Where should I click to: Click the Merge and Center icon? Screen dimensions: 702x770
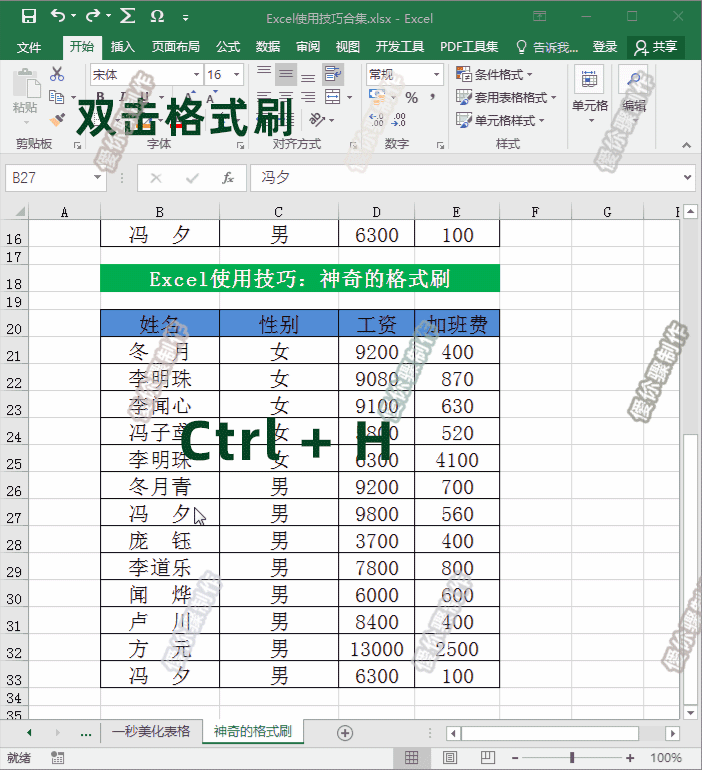pyautogui.click(x=333, y=97)
